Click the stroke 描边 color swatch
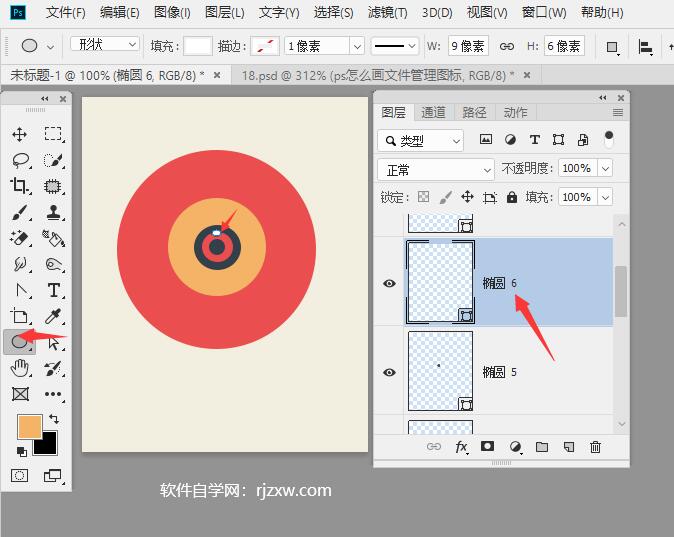674x537 pixels. coord(265,46)
